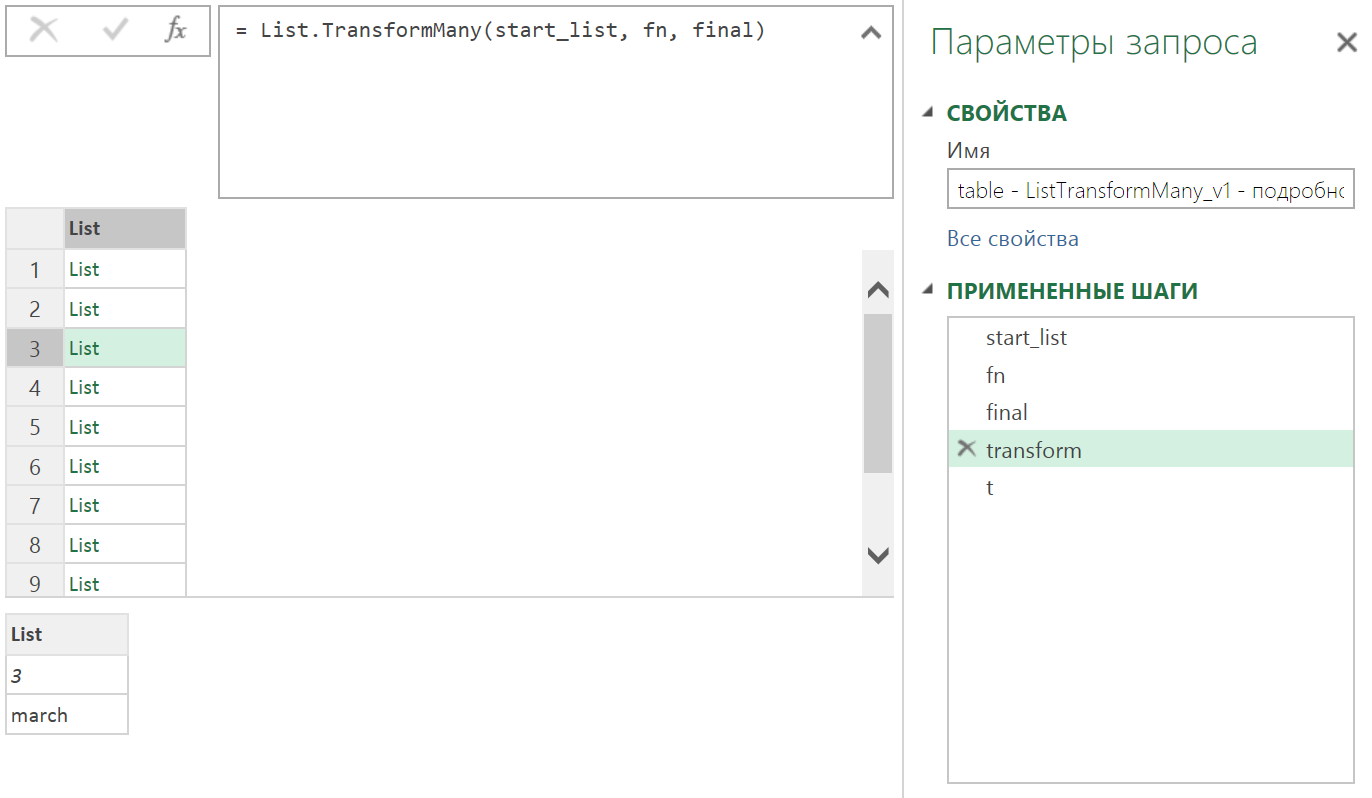The width and height of the screenshot is (1372, 798).
Task: Drill into the List value on row 5
Action: coord(83,426)
